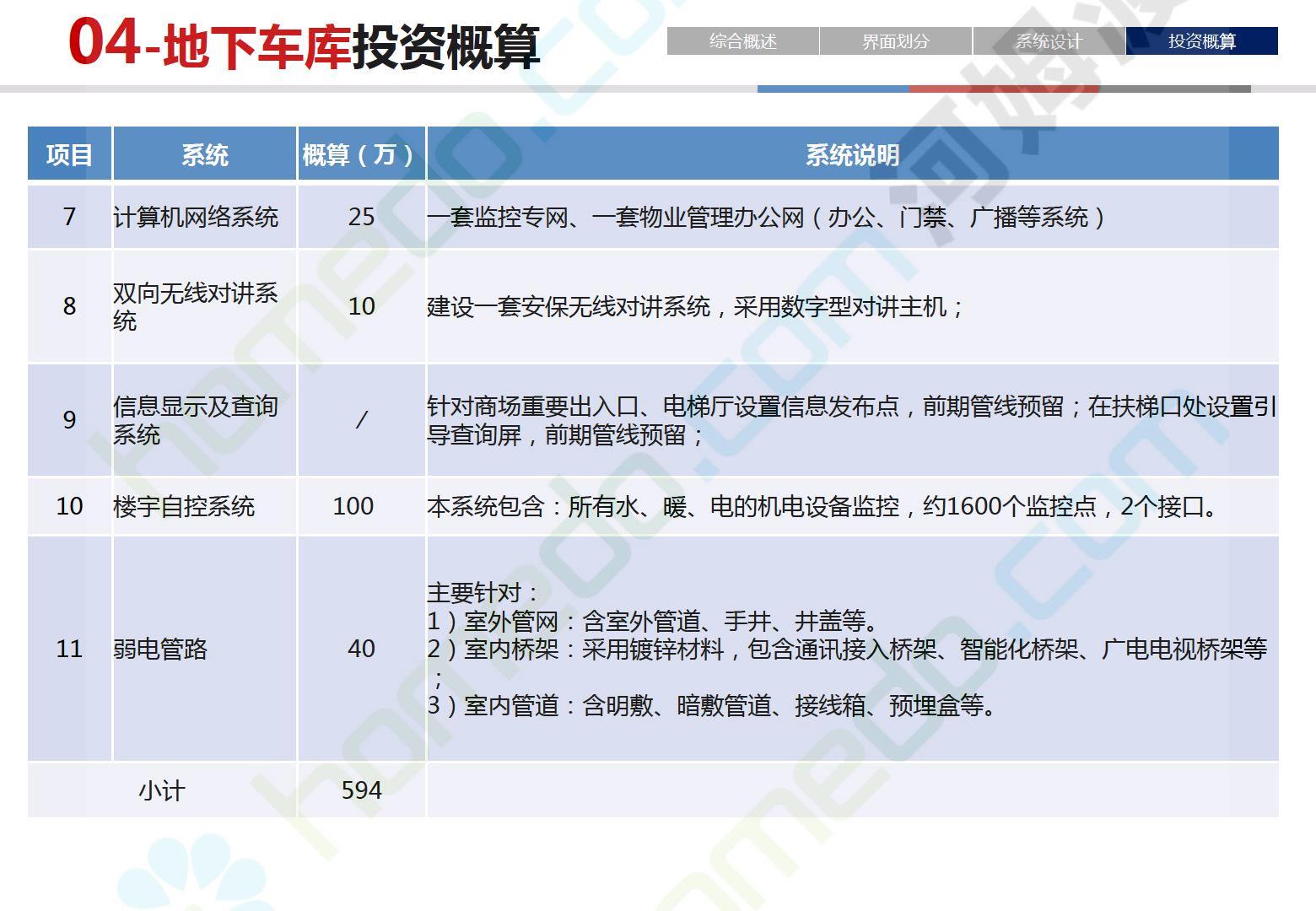This screenshot has height=911, width=1316.
Task: Click the item number 11
Action: (x=69, y=649)
